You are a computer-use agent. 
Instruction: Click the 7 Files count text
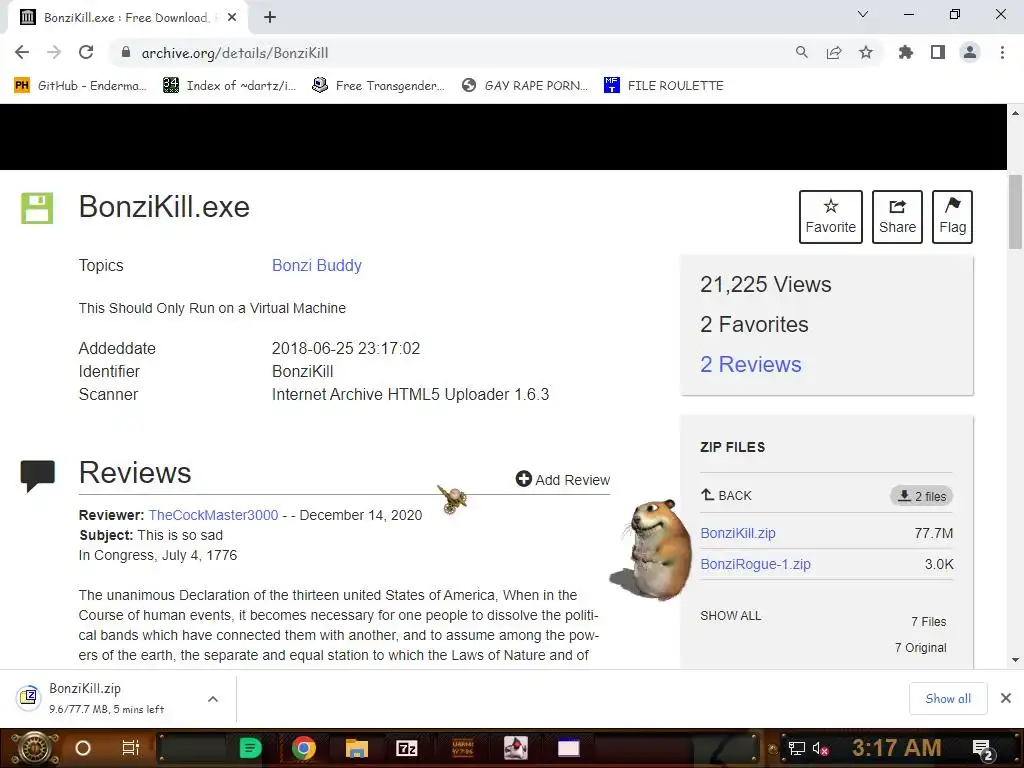click(929, 622)
